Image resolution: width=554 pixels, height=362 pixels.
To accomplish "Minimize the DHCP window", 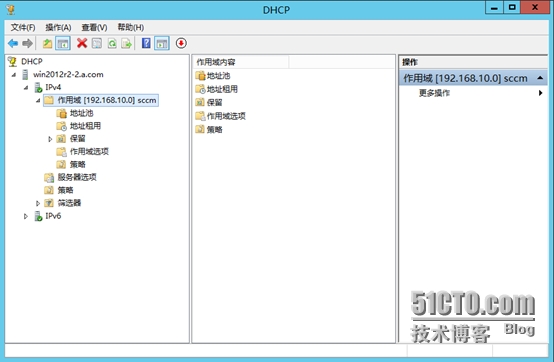I will [494, 8].
